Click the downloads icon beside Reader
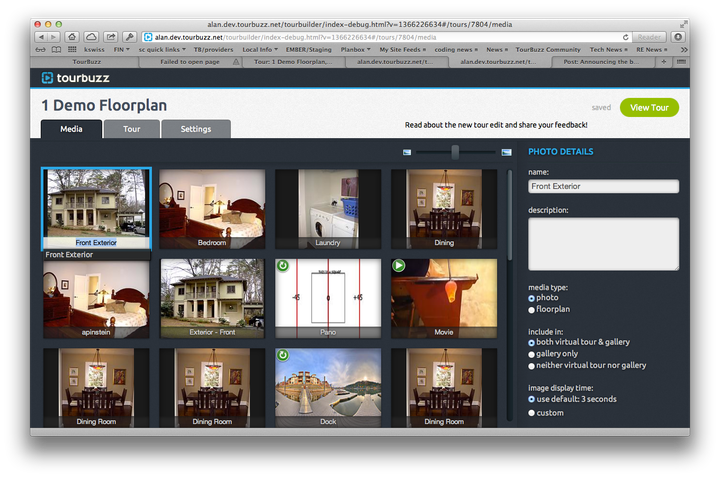The image size is (720, 478). pyautogui.click(x=678, y=37)
